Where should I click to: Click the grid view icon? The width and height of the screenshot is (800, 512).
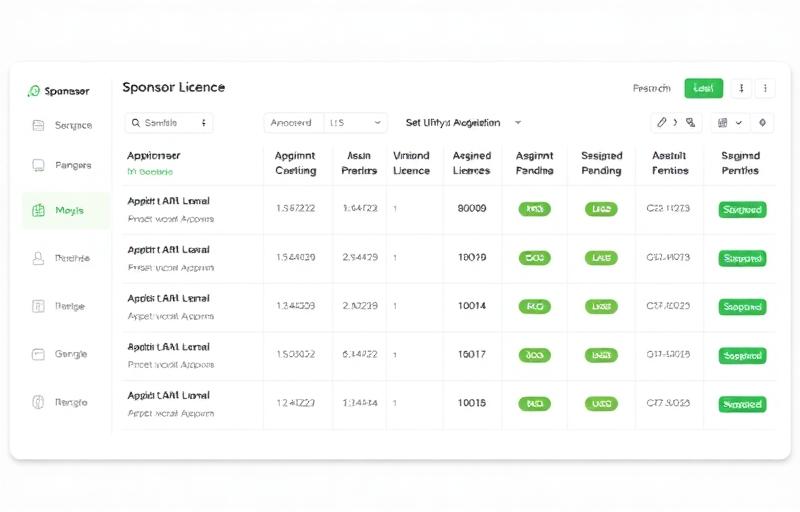pos(722,122)
